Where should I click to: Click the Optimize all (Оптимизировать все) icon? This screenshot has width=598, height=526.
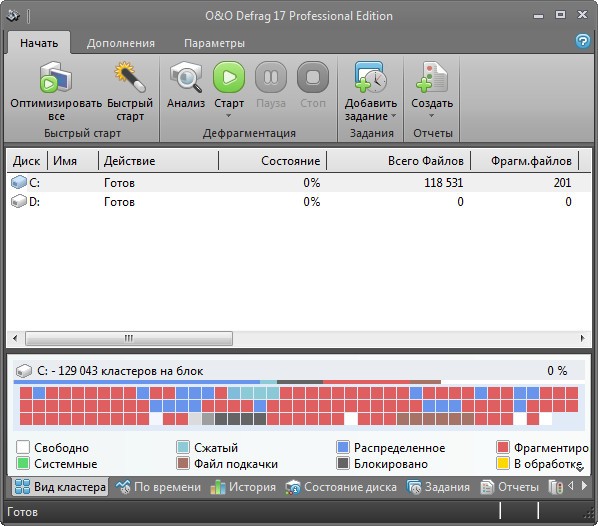56,77
